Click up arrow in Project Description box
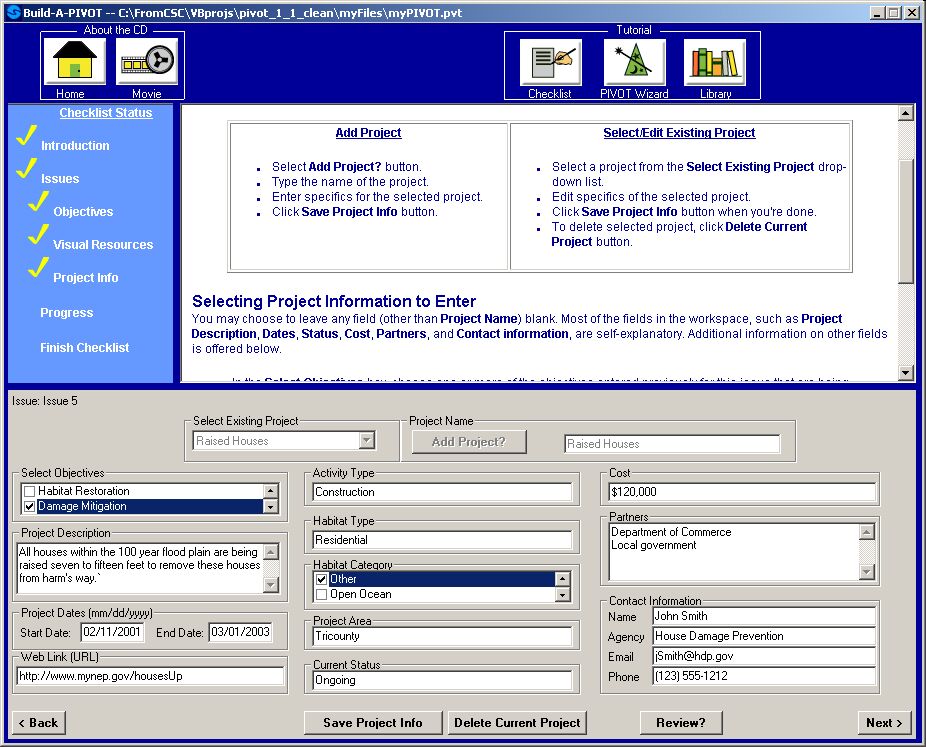 pyautogui.click(x=270, y=552)
